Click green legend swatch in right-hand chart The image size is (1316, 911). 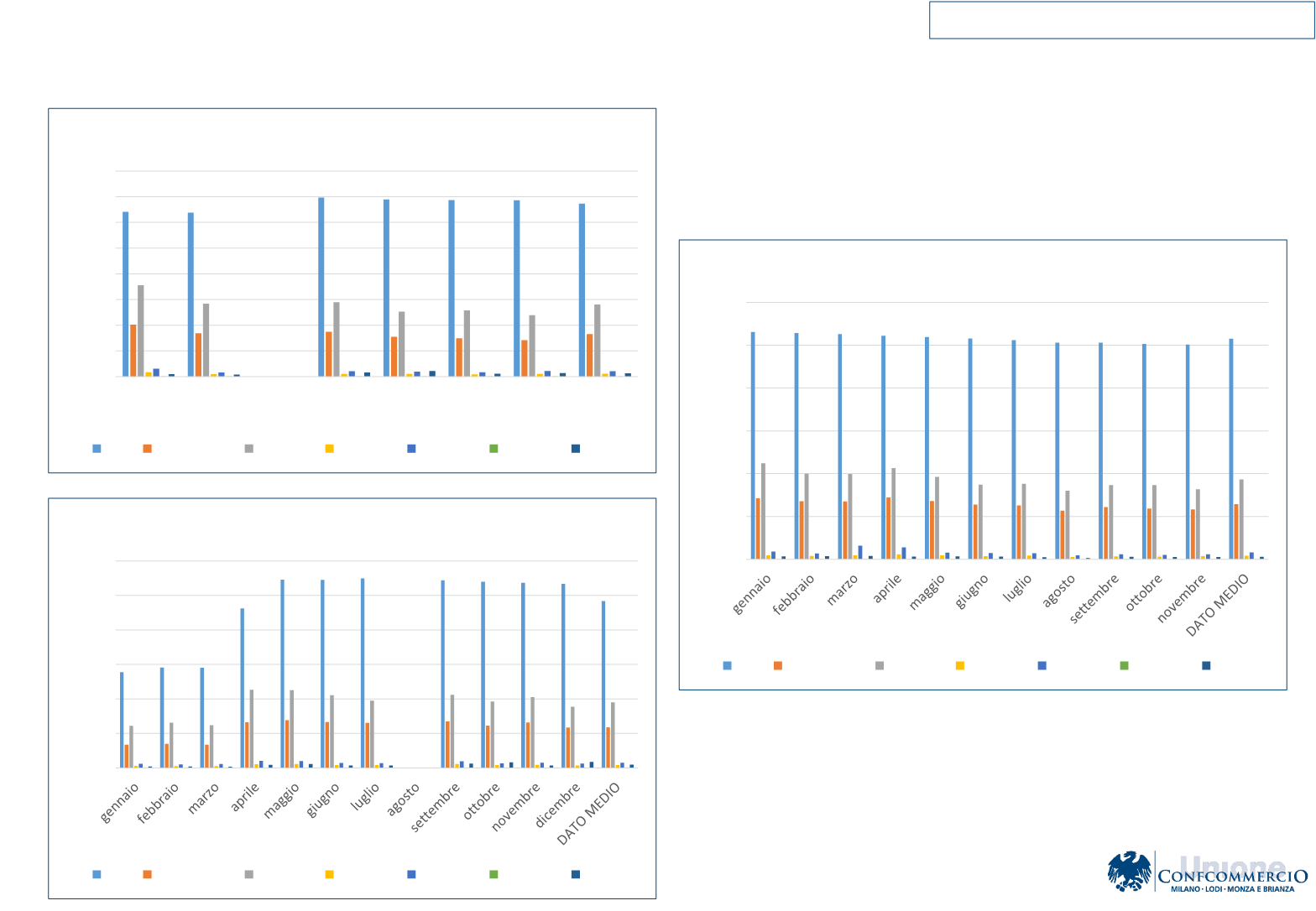(x=1125, y=665)
